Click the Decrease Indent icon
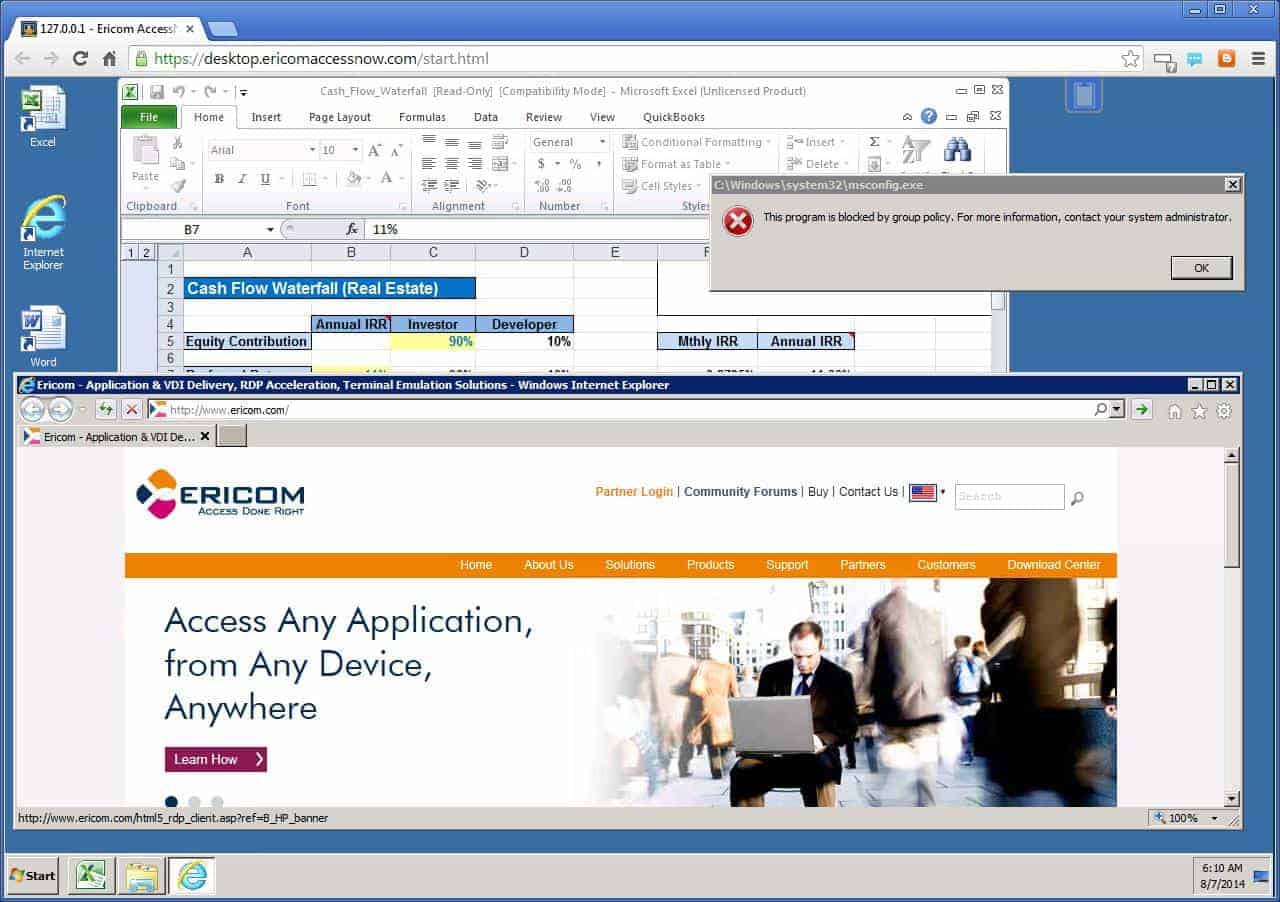Image resolution: width=1280 pixels, height=902 pixels. 429,186
